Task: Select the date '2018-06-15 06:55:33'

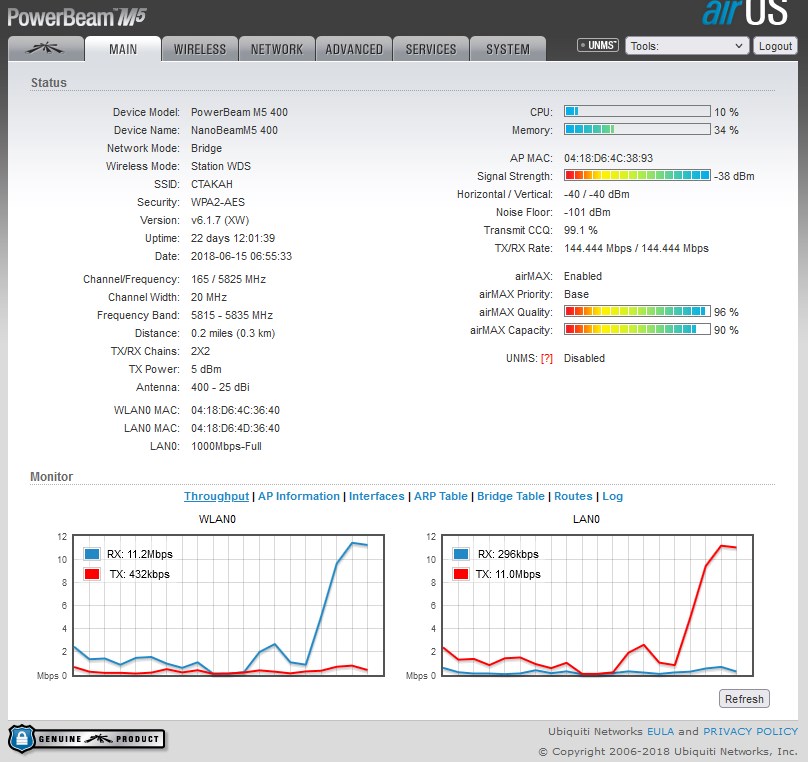Action: tap(241, 257)
